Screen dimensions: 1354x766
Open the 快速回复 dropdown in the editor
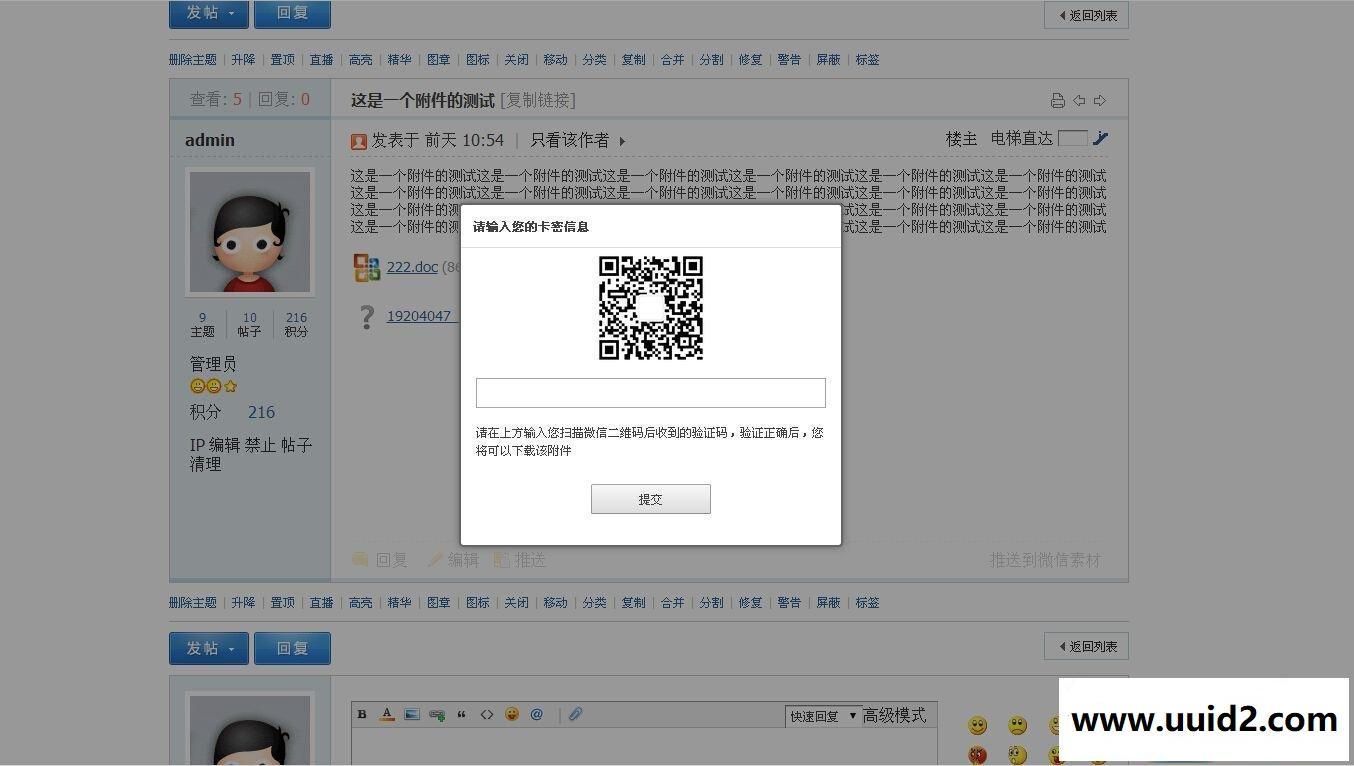822,716
